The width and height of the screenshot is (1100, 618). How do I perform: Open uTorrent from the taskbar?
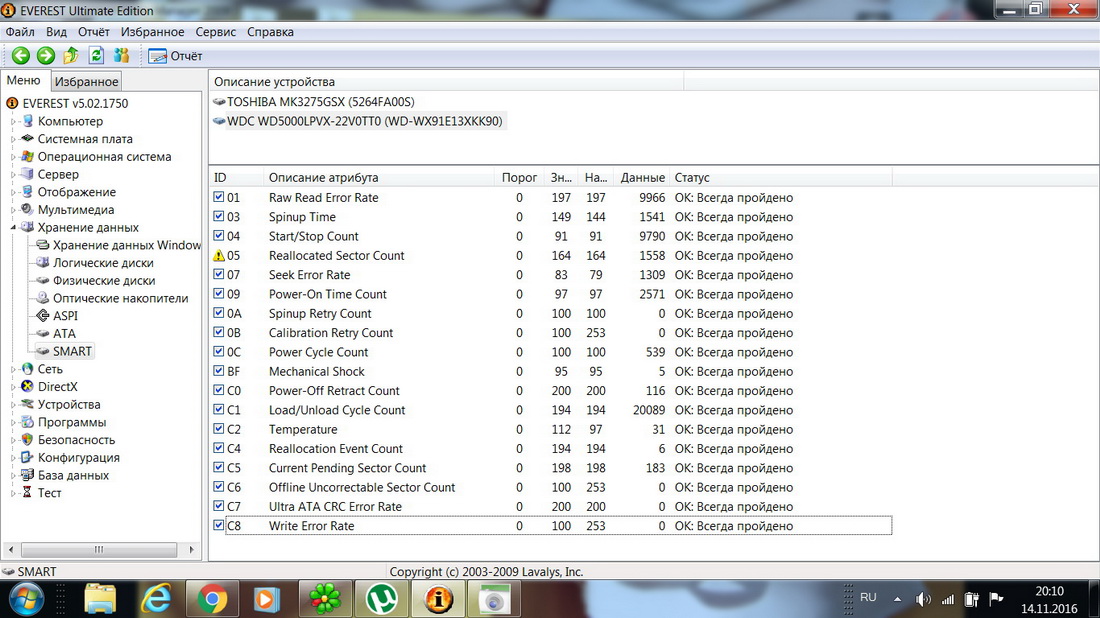pos(381,598)
